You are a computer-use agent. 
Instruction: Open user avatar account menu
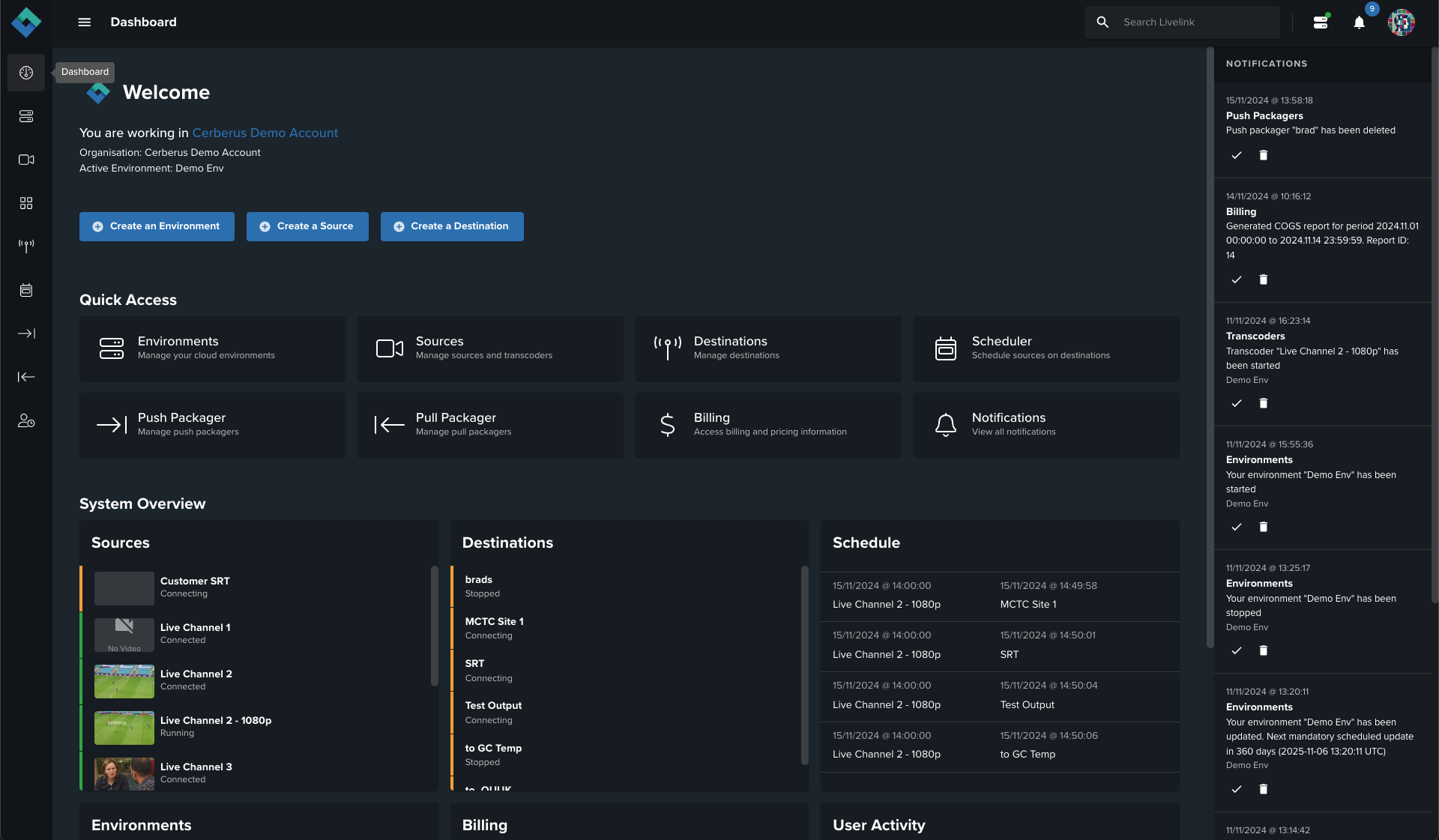click(1401, 22)
